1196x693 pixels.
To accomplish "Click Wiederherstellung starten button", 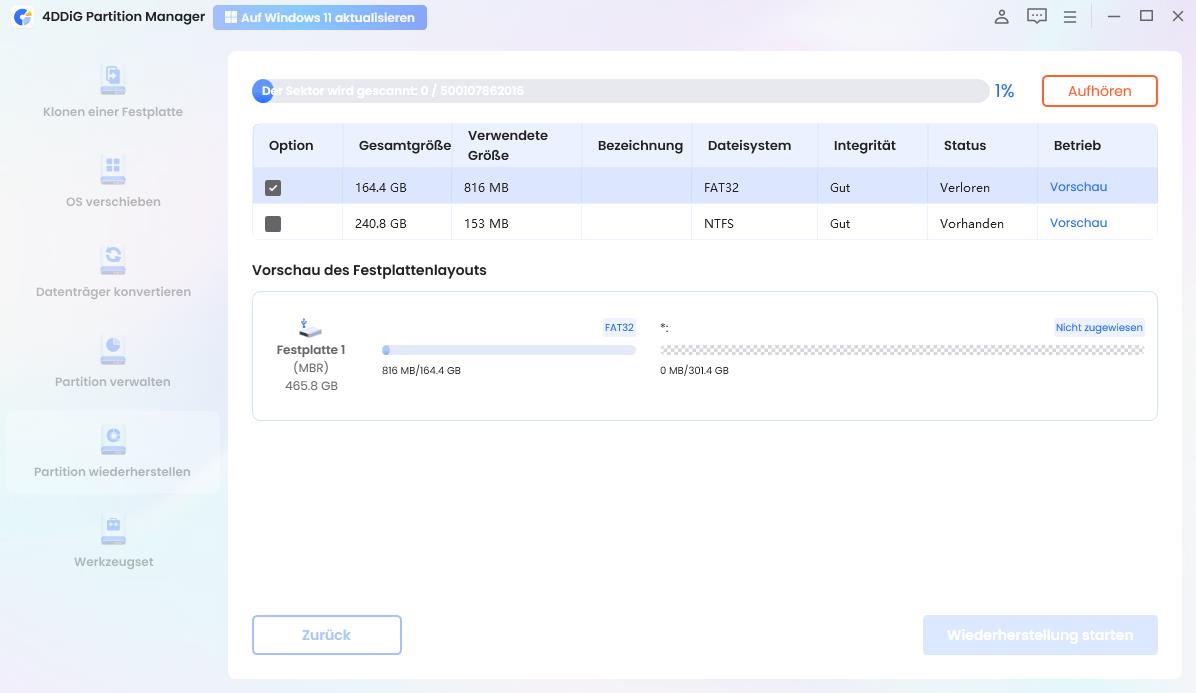I will point(1040,635).
